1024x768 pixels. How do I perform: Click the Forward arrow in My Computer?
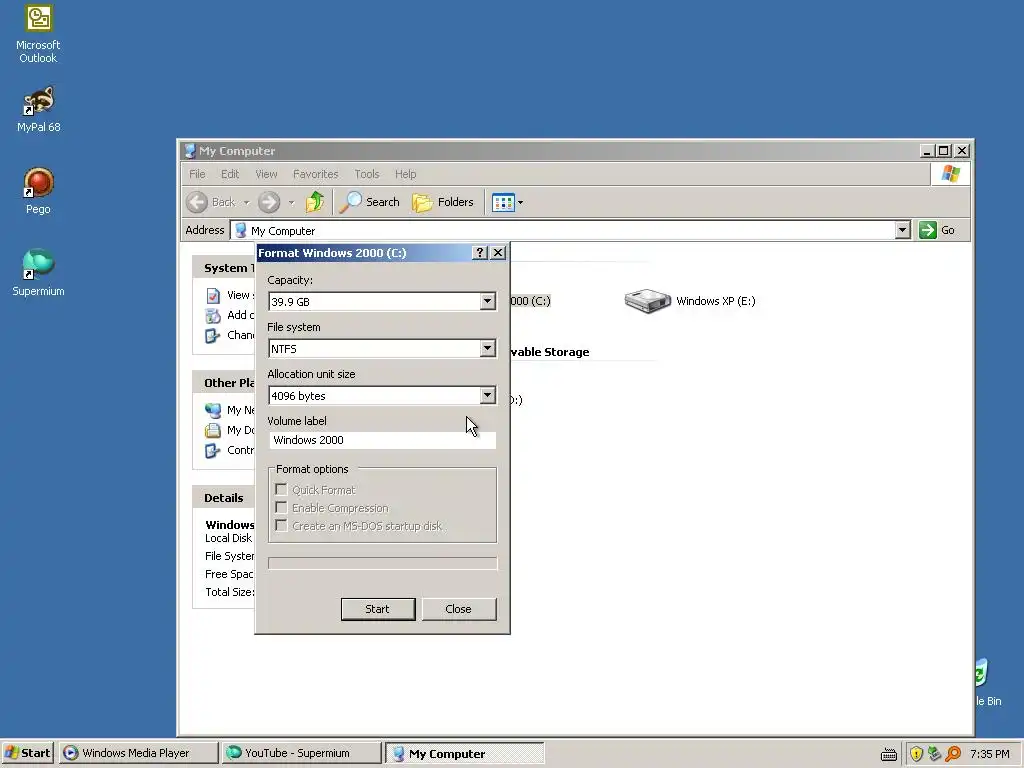pos(268,202)
